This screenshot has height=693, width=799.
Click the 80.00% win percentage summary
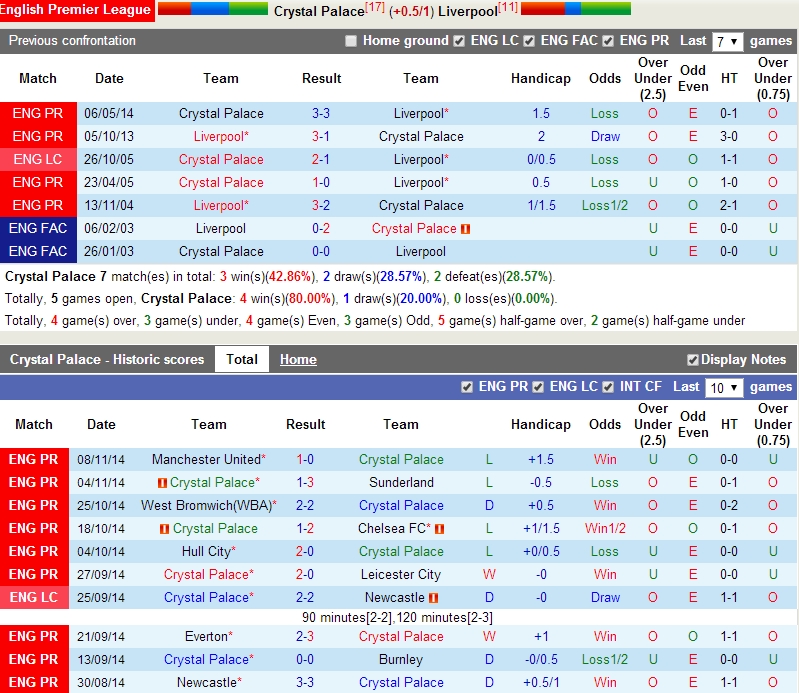tap(310, 298)
